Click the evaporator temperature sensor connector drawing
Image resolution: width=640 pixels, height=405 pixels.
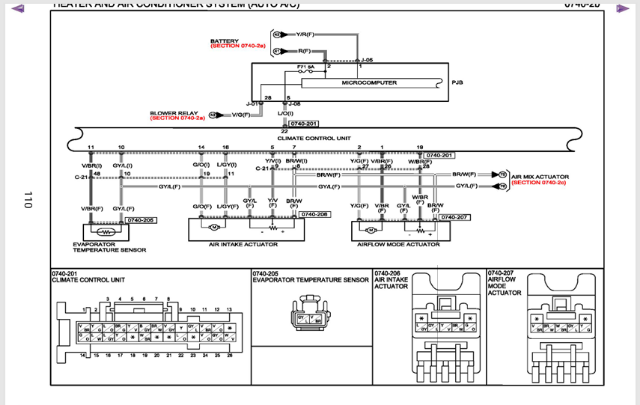[x=311, y=314]
